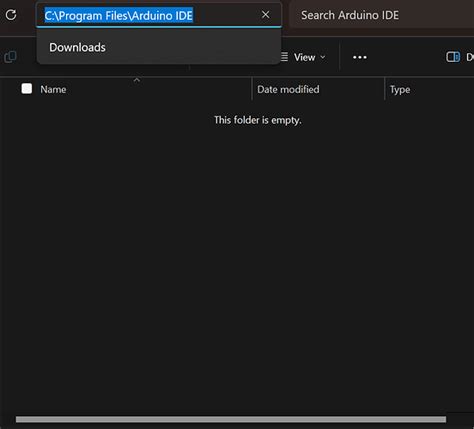This screenshot has height=429, width=474.
Task: Click the partly visible Details label at right
Action: (470, 57)
